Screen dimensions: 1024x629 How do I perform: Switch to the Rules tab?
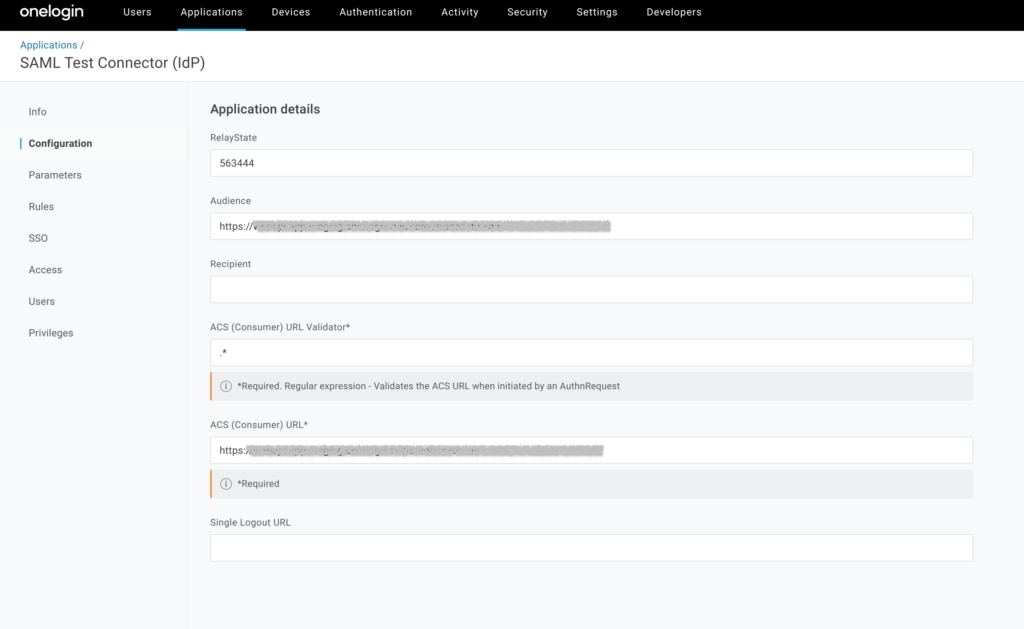click(41, 206)
